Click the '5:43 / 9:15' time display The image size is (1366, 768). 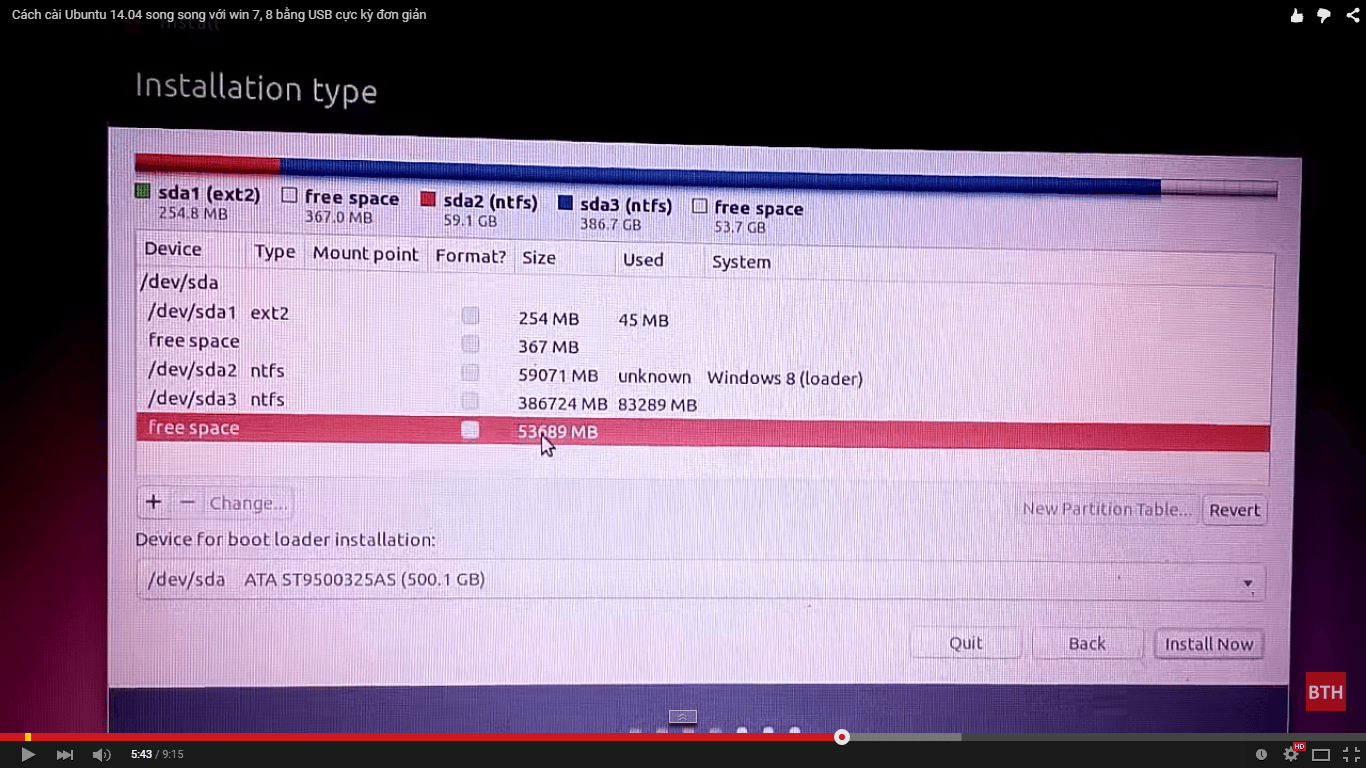pyautogui.click(x=157, y=754)
